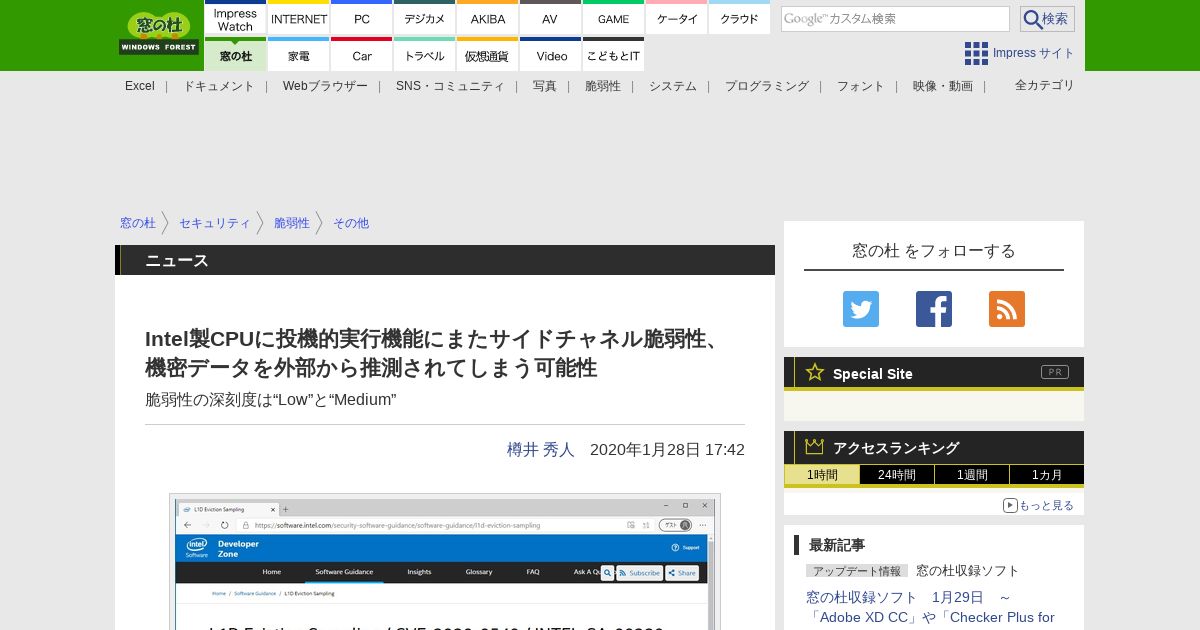
Task: Open the 仮想通貨 site tab
Action: click(488, 55)
